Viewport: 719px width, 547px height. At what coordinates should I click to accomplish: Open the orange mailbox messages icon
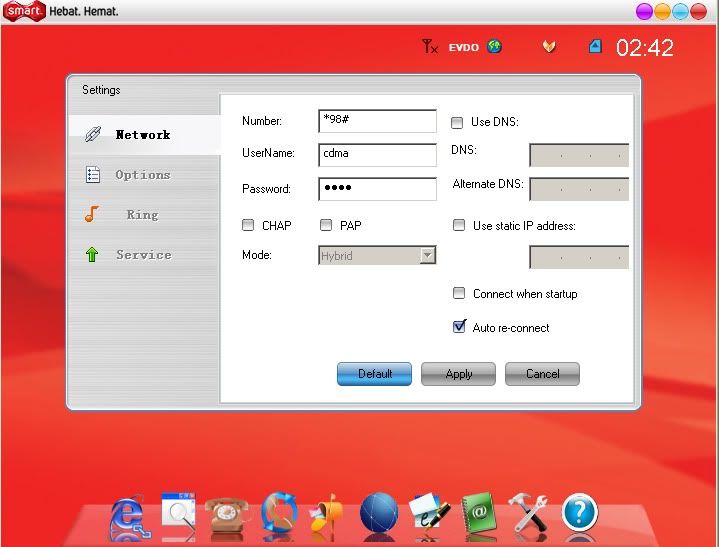[327, 513]
